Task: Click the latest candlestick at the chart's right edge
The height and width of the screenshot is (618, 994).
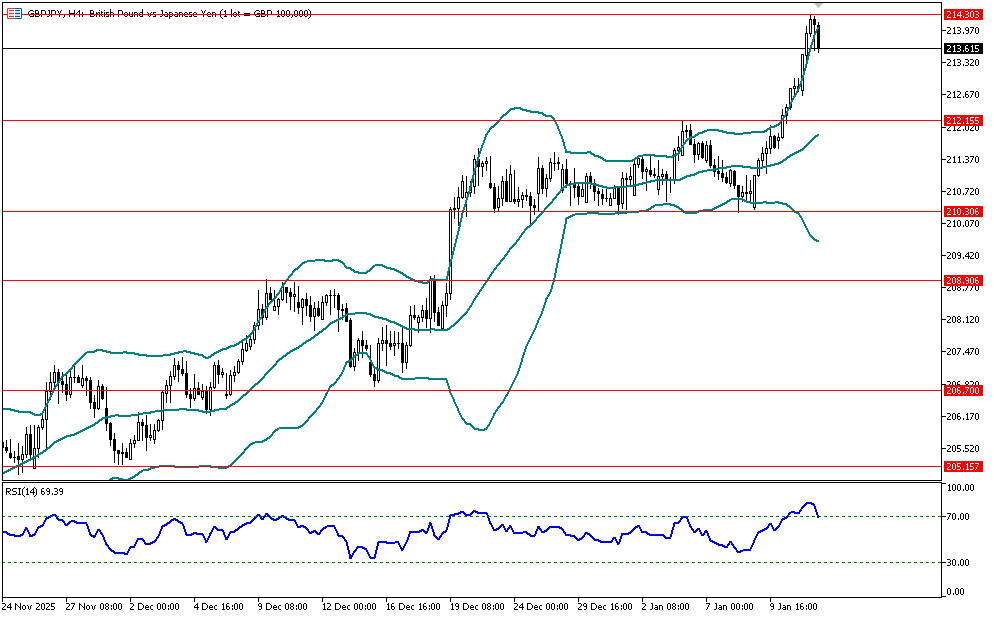Action: click(x=819, y=38)
